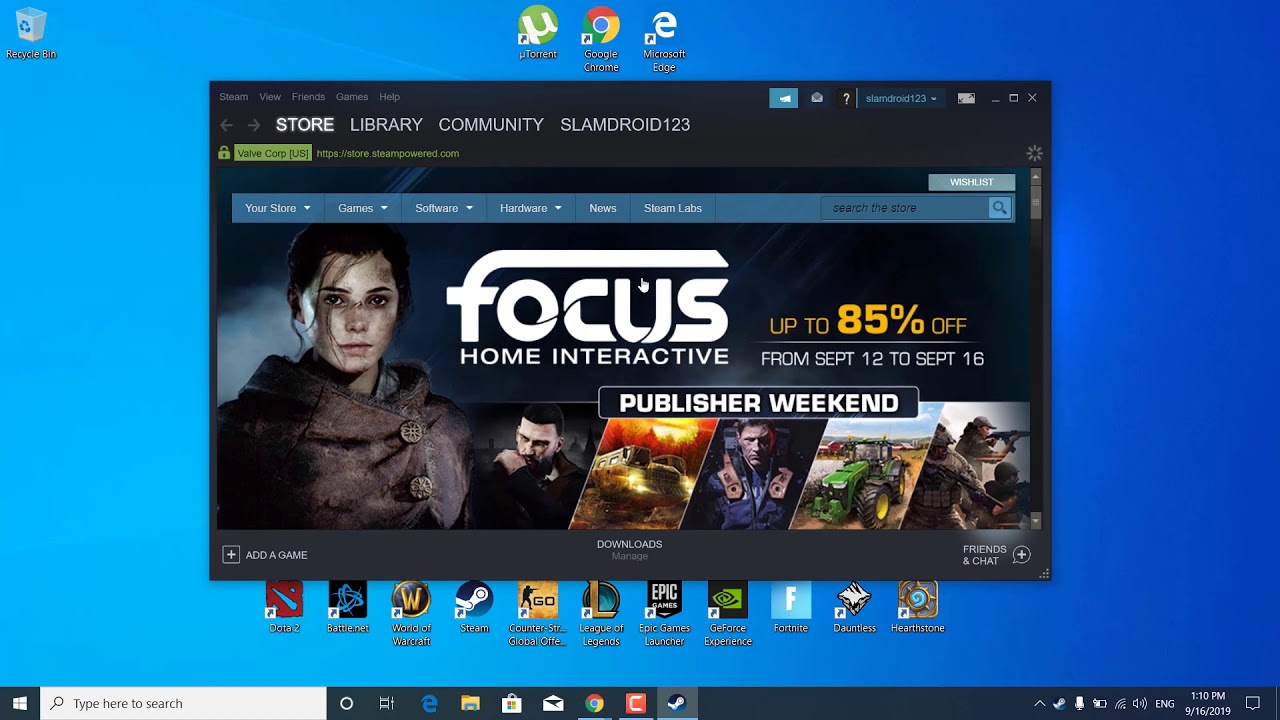1280x720 pixels.
Task: Open Task View on the taskbar
Action: coord(387,703)
